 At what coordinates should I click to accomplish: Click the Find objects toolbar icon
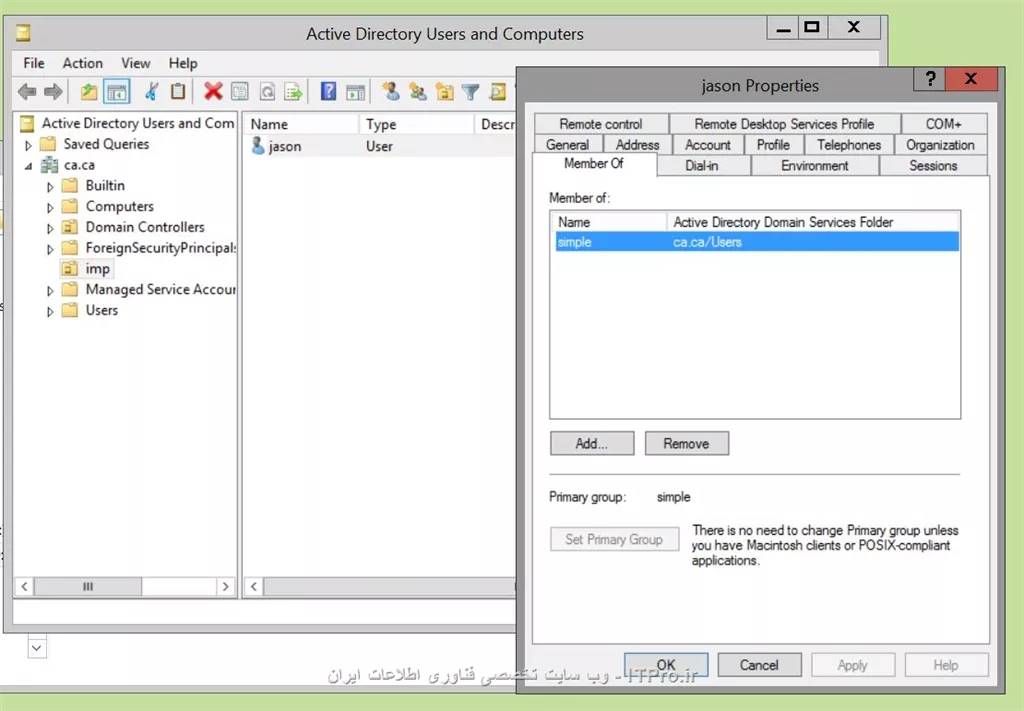498,91
